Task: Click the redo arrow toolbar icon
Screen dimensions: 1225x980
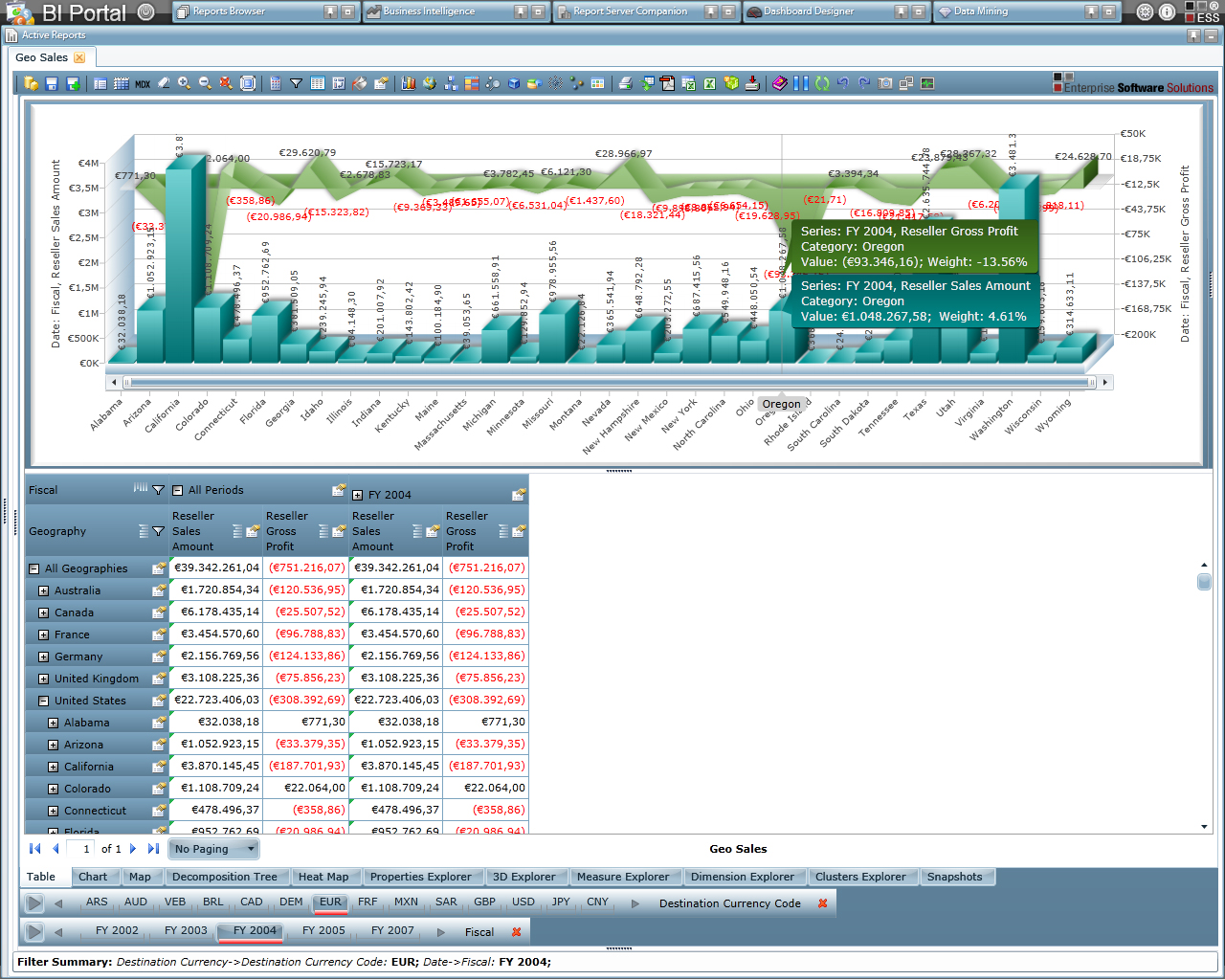Action: click(864, 83)
